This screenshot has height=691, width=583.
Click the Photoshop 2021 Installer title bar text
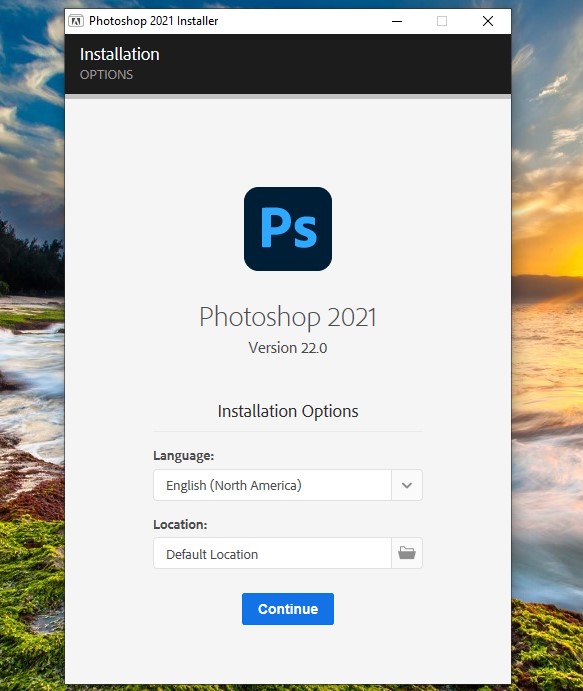click(153, 21)
